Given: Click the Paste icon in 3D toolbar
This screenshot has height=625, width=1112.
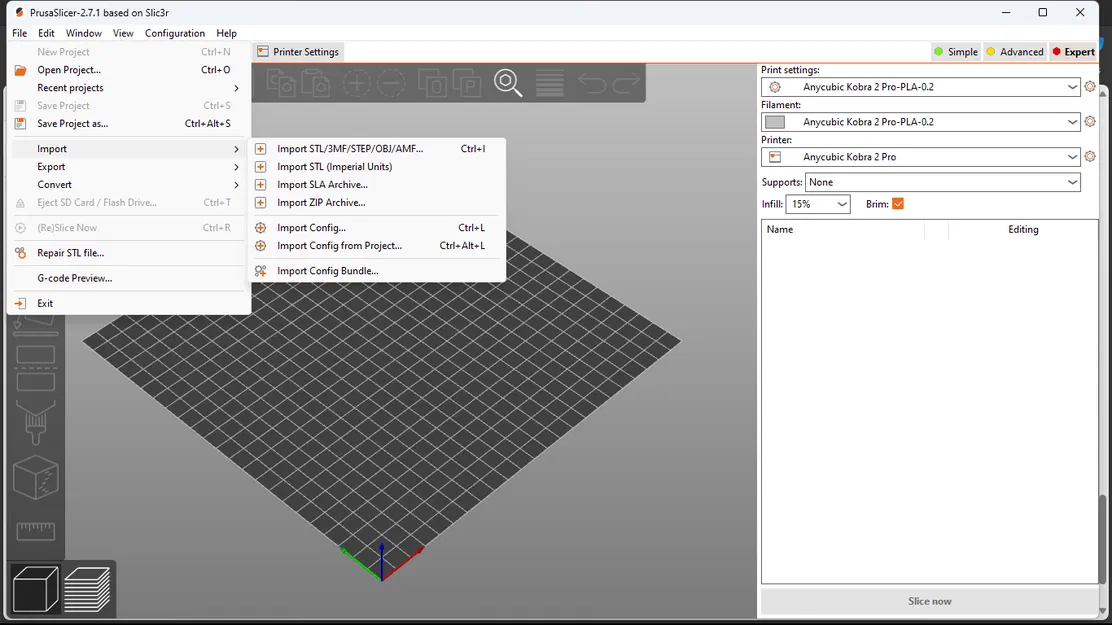Looking at the screenshot, I should [x=316, y=83].
